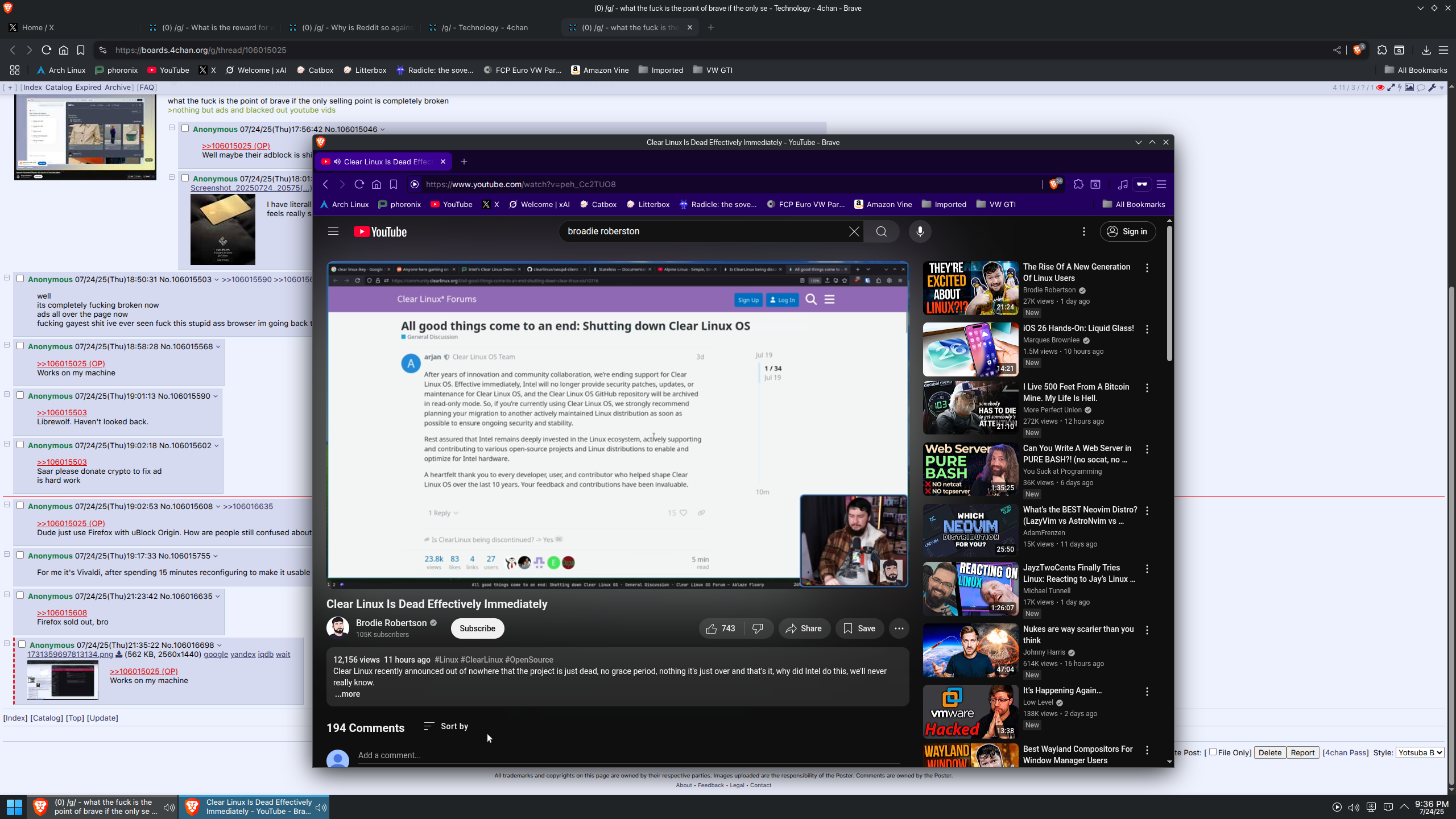Click the Share button under video
Image resolution: width=1456 pixels, height=819 pixels.
tap(804, 628)
